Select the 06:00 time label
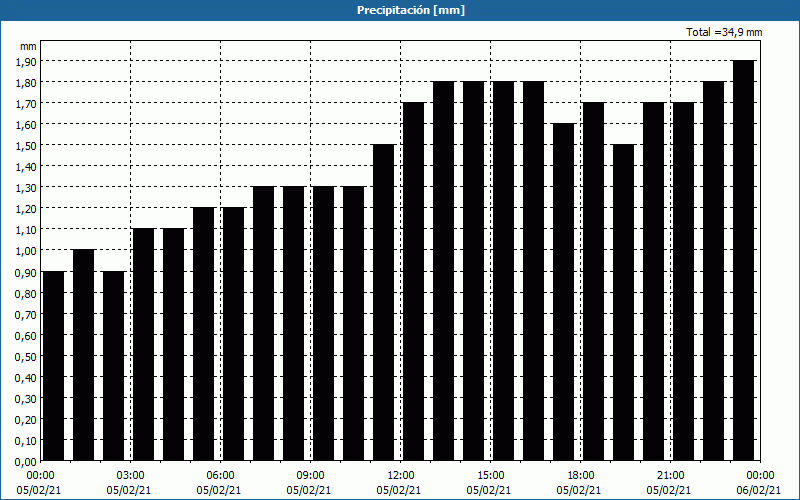The height and width of the screenshot is (500, 800). tap(221, 476)
